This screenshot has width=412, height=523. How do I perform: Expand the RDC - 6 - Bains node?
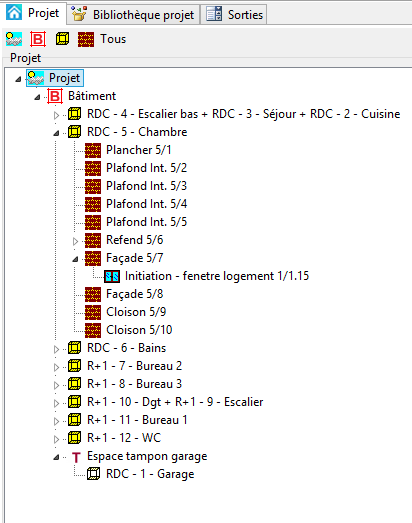click(x=56, y=349)
